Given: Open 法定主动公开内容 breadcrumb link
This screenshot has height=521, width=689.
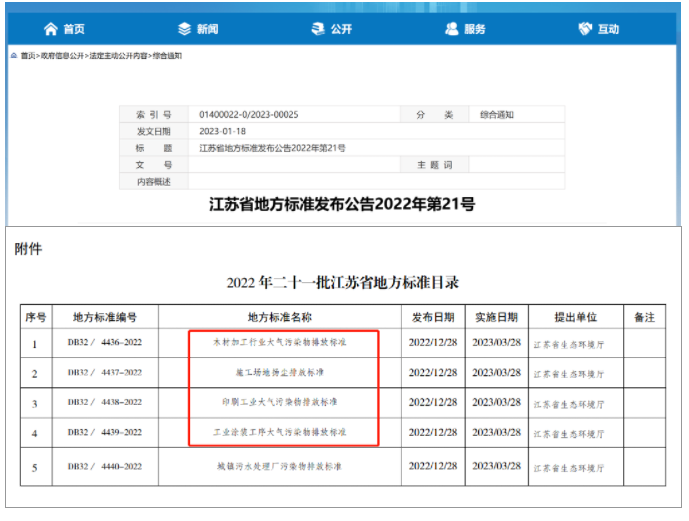Looking at the screenshot, I should click(x=118, y=56).
